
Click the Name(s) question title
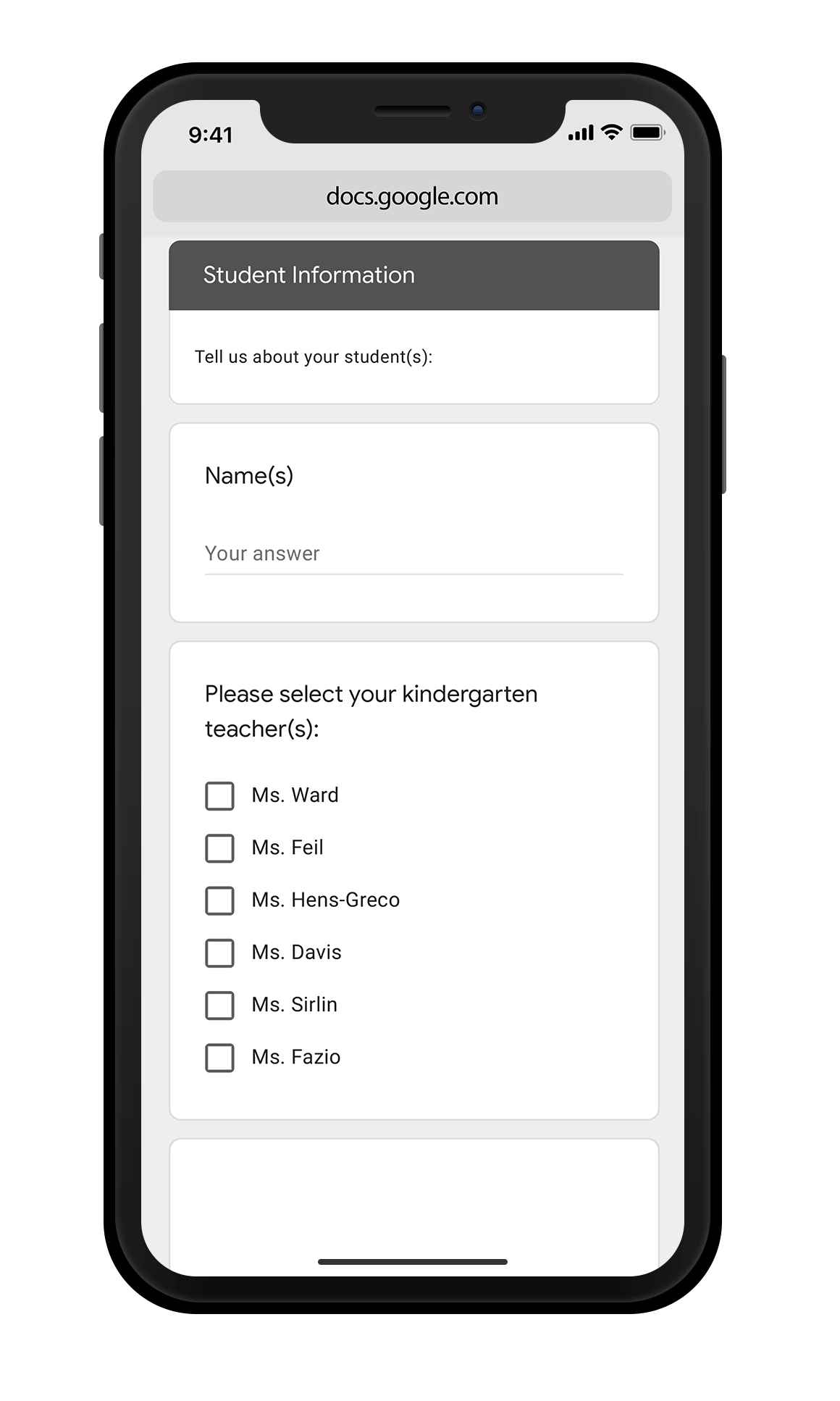point(249,476)
